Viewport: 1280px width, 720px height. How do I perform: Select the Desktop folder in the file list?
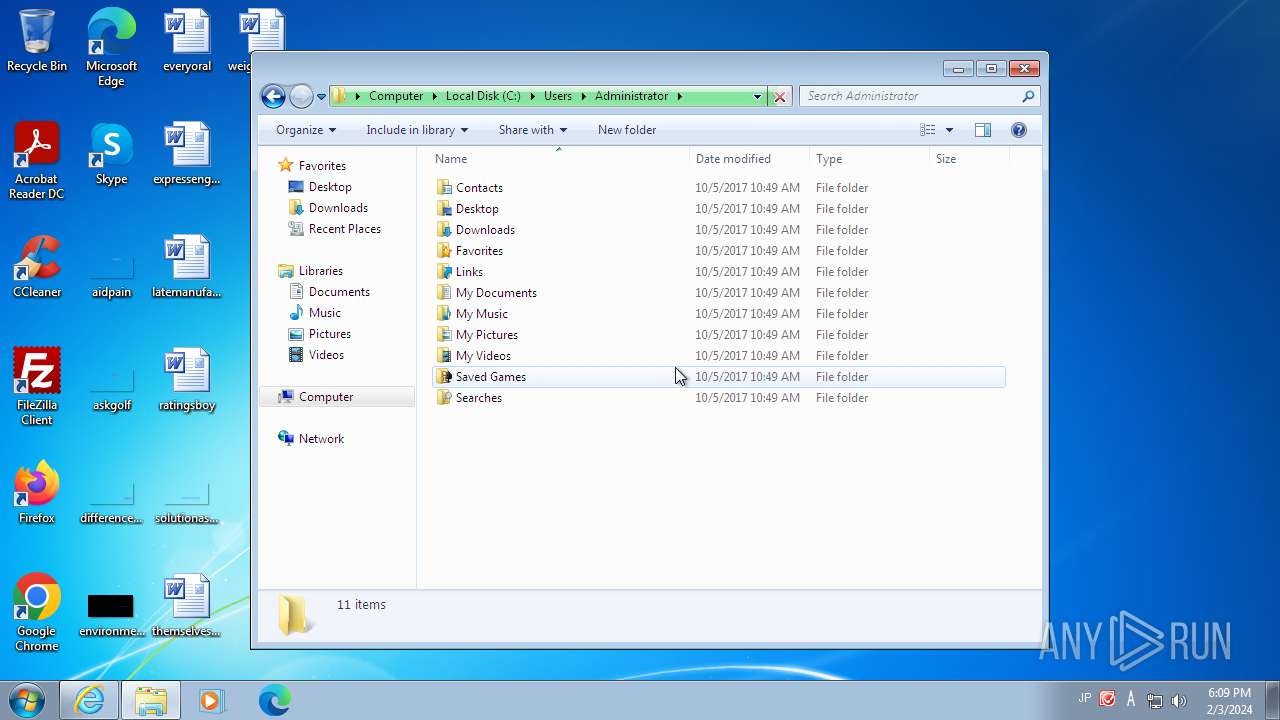tap(477, 209)
